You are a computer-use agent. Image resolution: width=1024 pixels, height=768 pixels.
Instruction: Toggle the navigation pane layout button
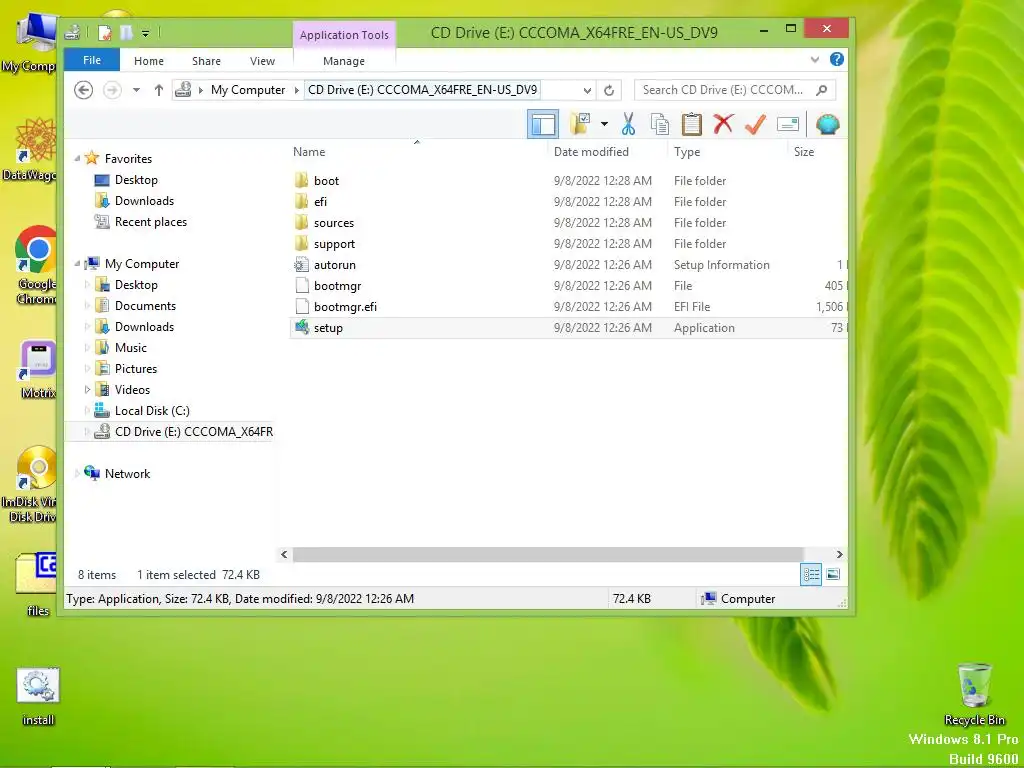[x=543, y=124]
